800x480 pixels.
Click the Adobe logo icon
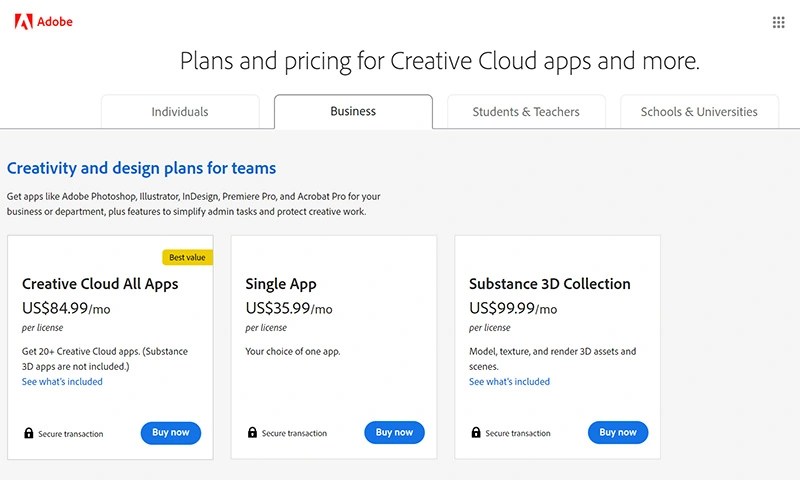23,21
